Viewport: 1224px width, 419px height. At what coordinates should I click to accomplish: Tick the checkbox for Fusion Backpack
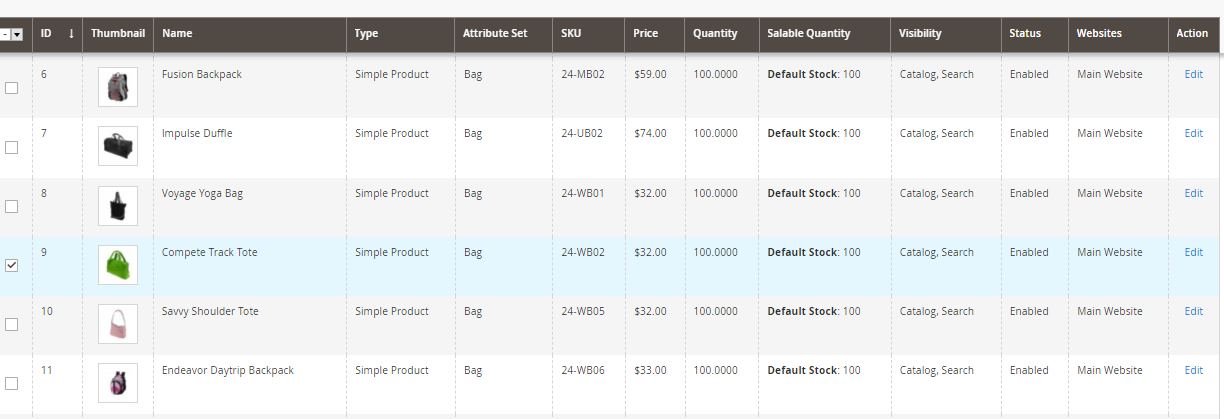tap(12, 88)
